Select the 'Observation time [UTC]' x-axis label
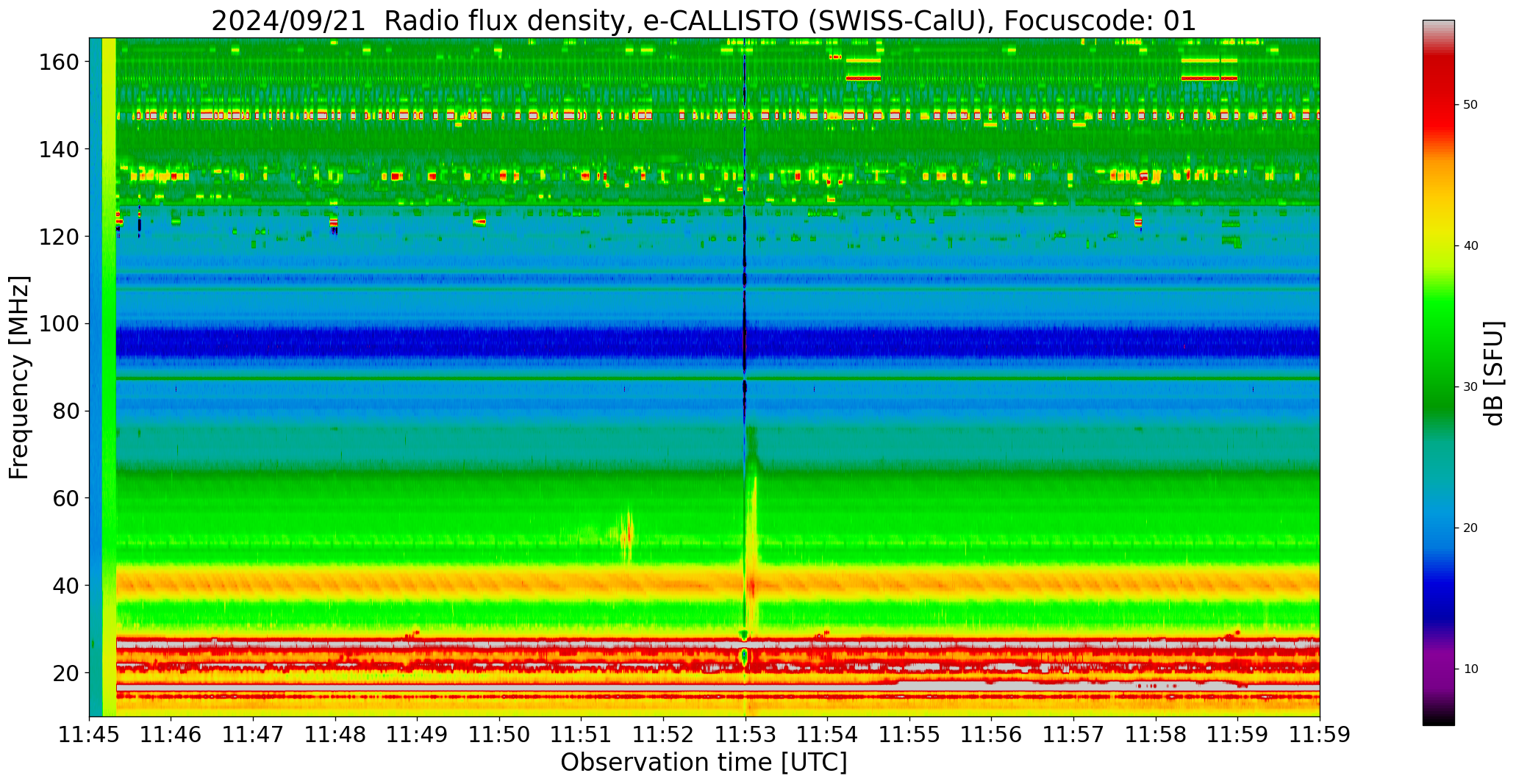 pos(704,762)
